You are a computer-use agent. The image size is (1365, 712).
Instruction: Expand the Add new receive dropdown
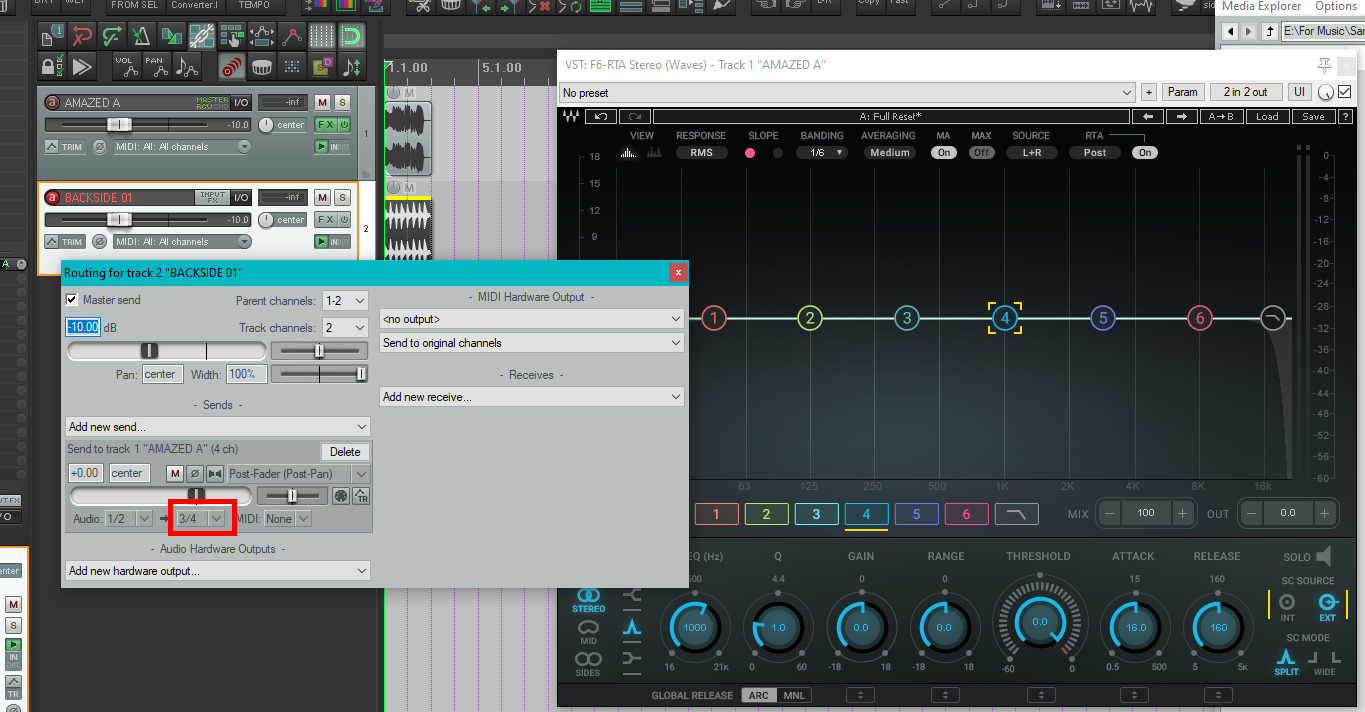532,397
